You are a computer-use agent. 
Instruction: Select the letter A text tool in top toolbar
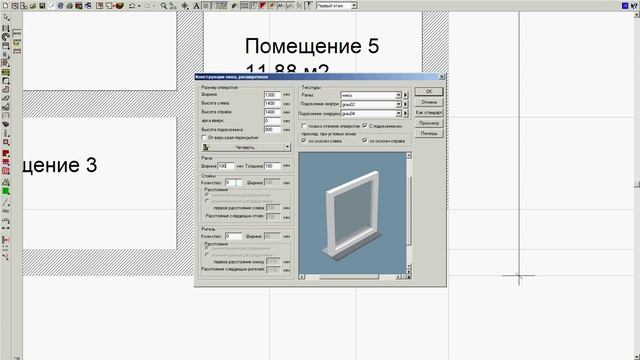pyautogui.click(x=196, y=6)
